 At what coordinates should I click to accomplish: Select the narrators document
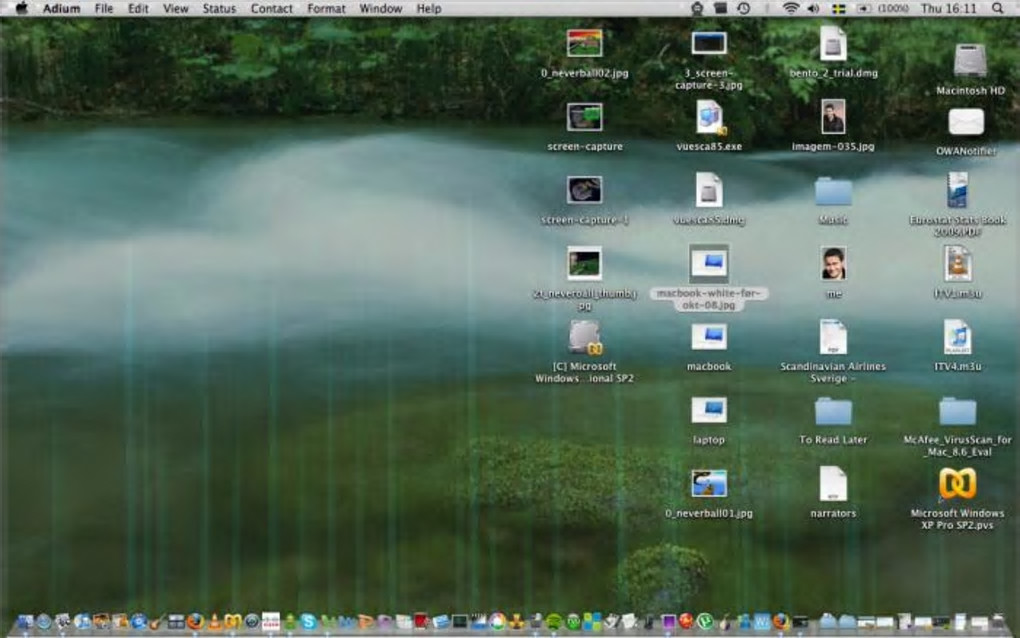click(833, 483)
